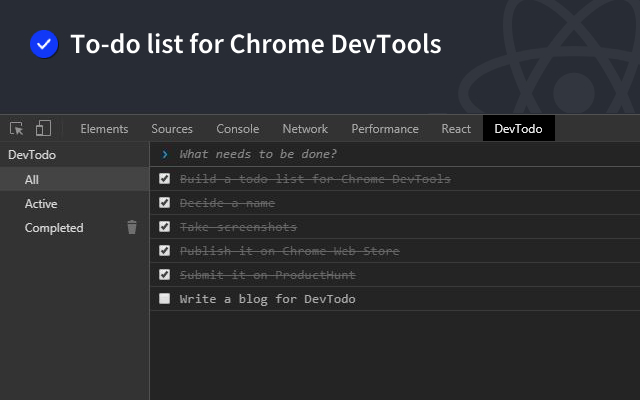Screen dimensions: 640x400
Task: Open the Network panel tab
Action: [x=305, y=129]
